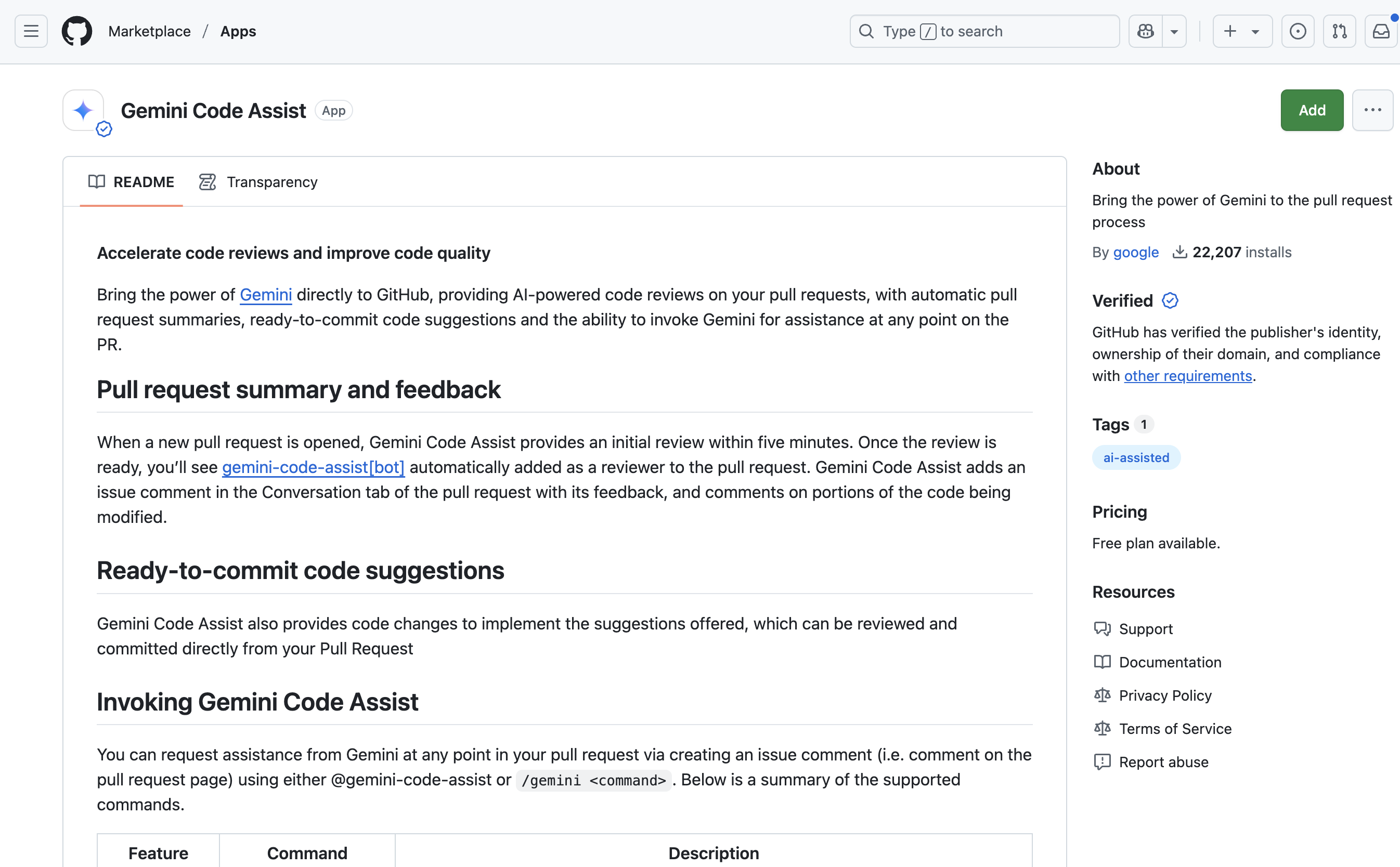Open the Pull requests header icon
This screenshot has height=867, width=1400.
[x=1339, y=32]
